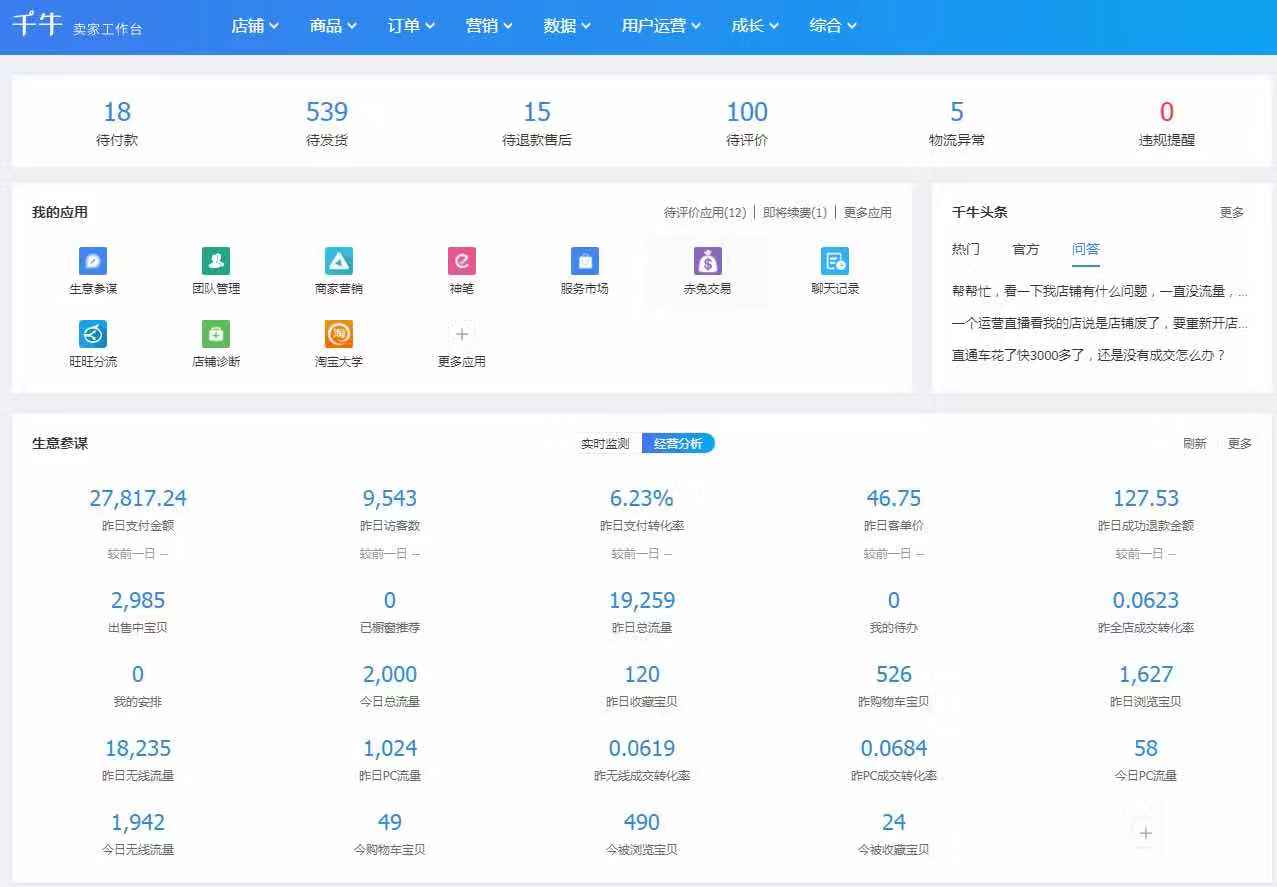Open the 聊天记录 app icon
The width and height of the screenshot is (1277, 887).
(835, 261)
